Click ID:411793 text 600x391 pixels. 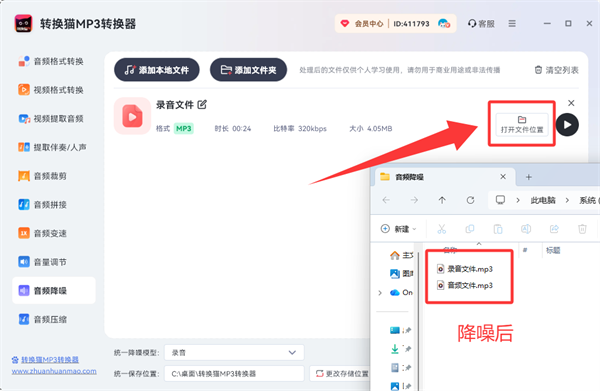(411, 24)
